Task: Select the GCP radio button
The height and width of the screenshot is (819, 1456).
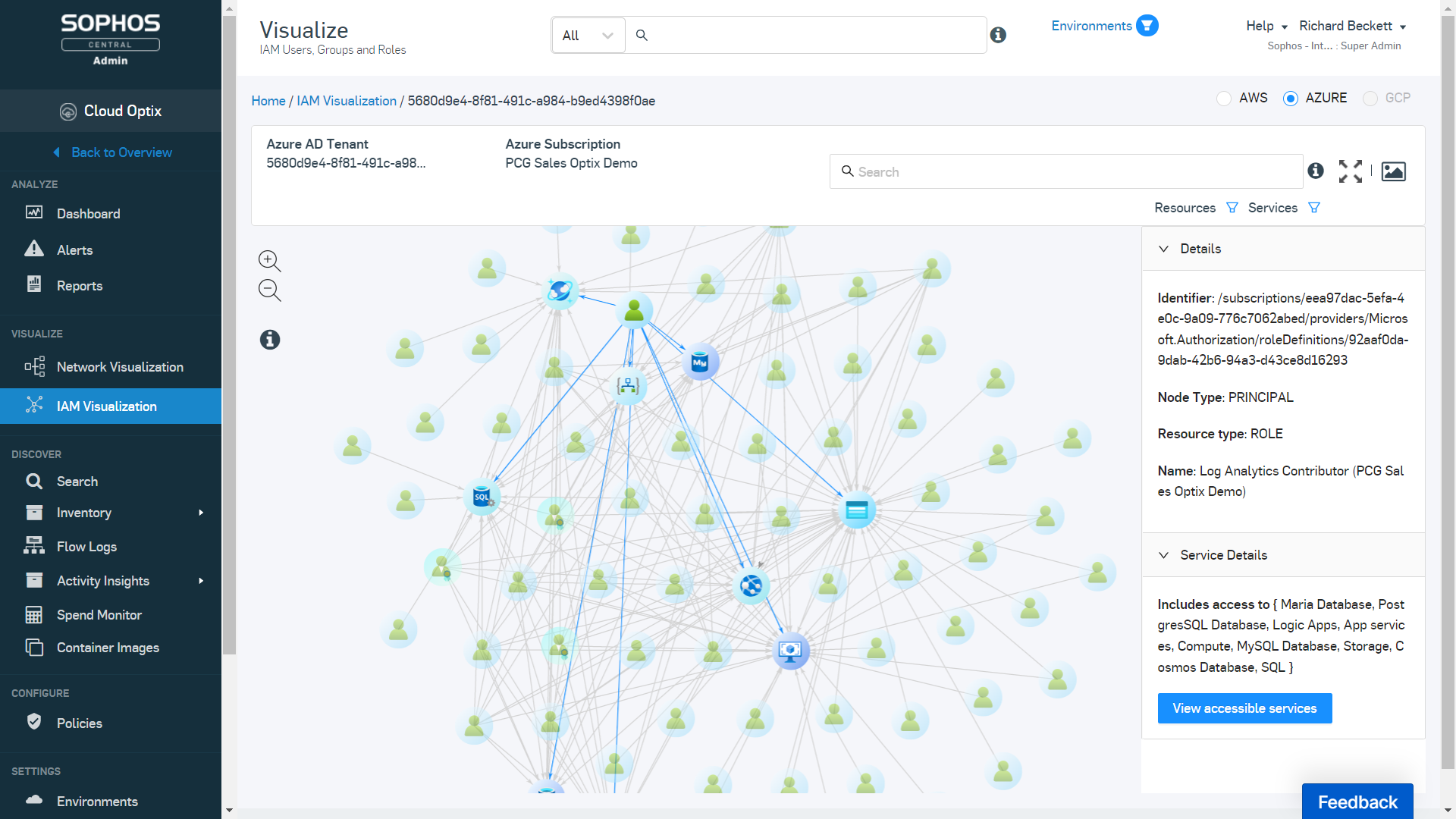Action: (1370, 99)
